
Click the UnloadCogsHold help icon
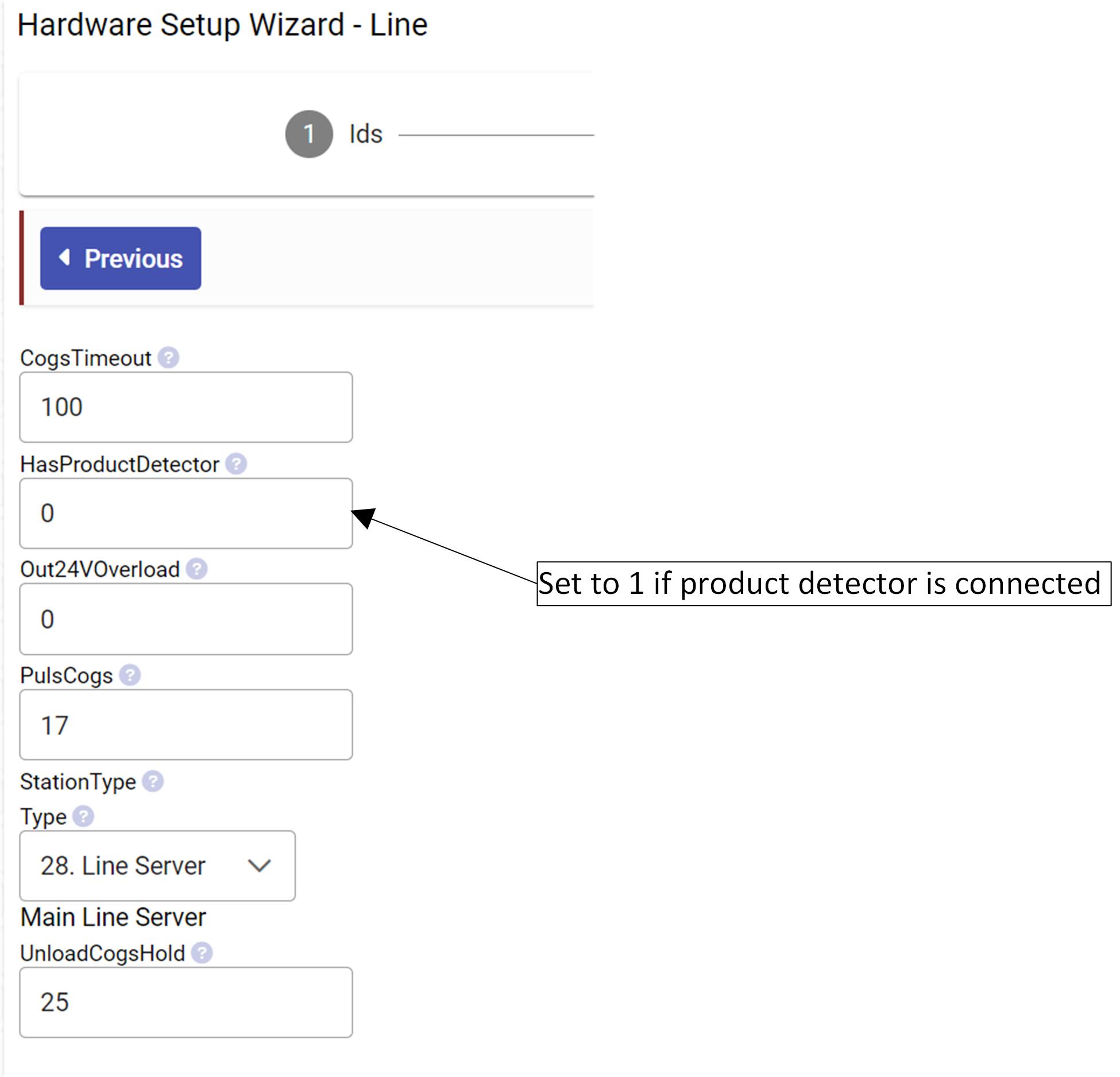(202, 953)
